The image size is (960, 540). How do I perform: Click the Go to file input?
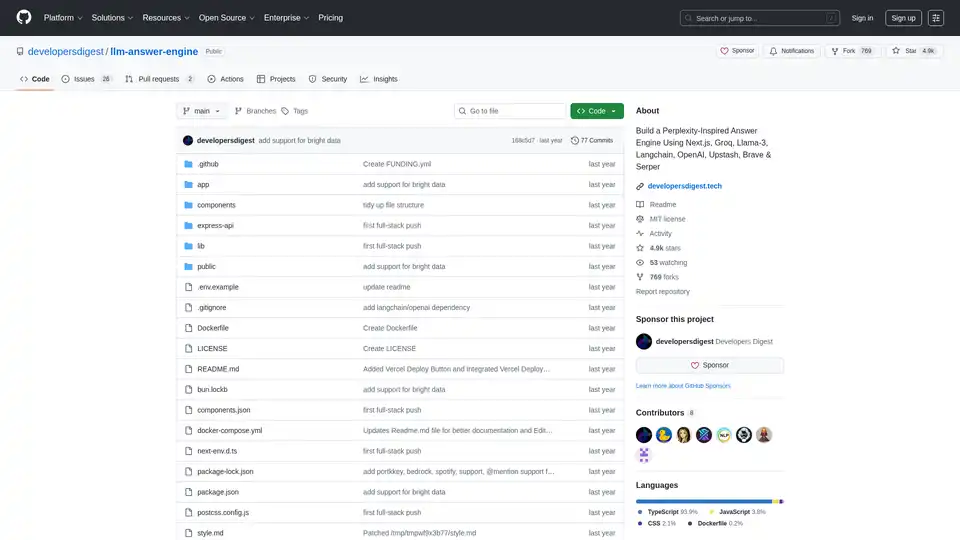(x=509, y=111)
